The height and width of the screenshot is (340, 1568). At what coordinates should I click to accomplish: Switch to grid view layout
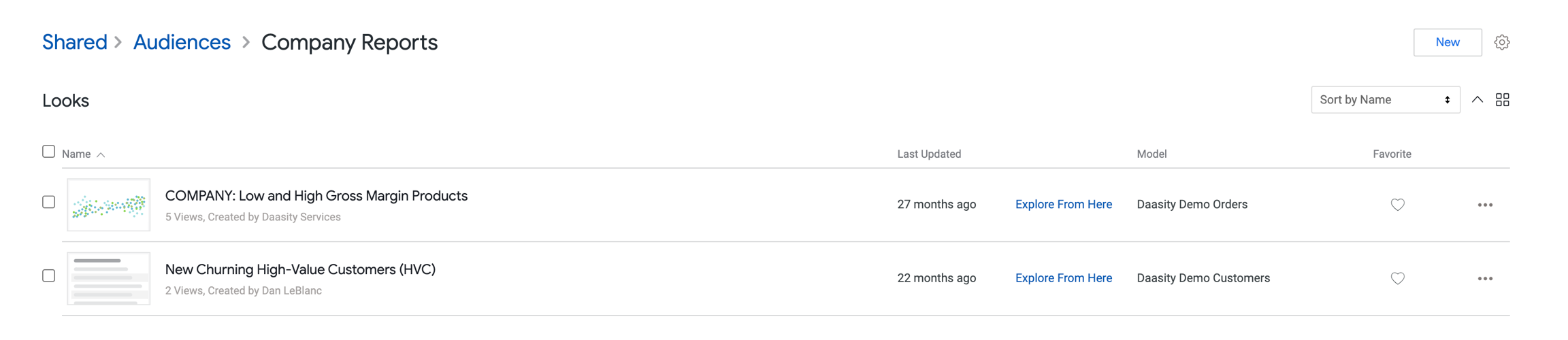click(x=1503, y=100)
